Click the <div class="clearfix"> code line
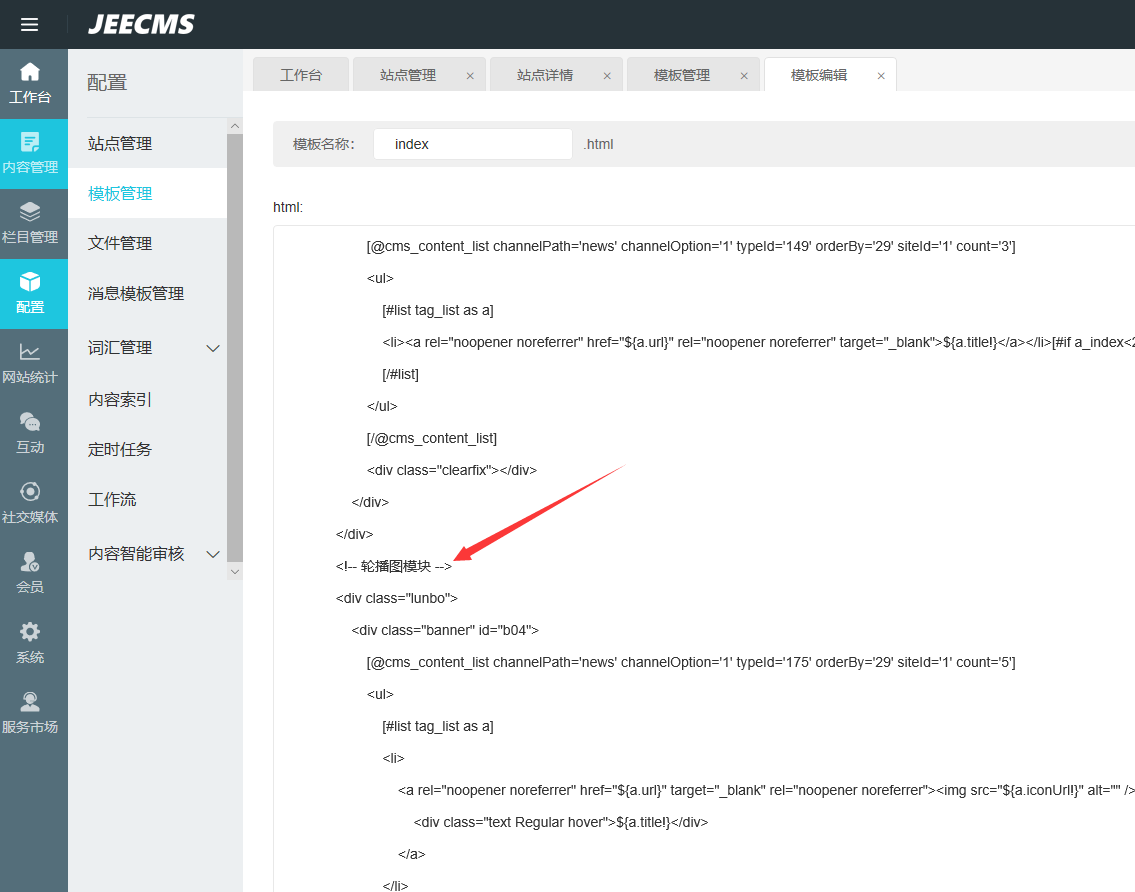 452,470
